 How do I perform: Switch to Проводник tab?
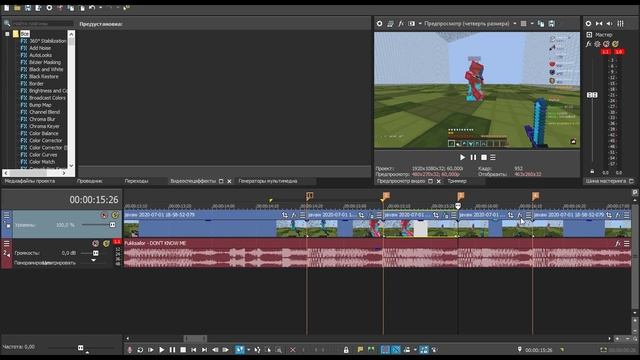89,181
